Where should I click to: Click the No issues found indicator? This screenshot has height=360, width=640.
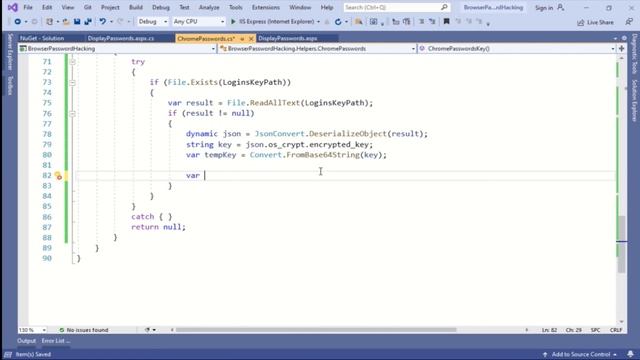84,330
